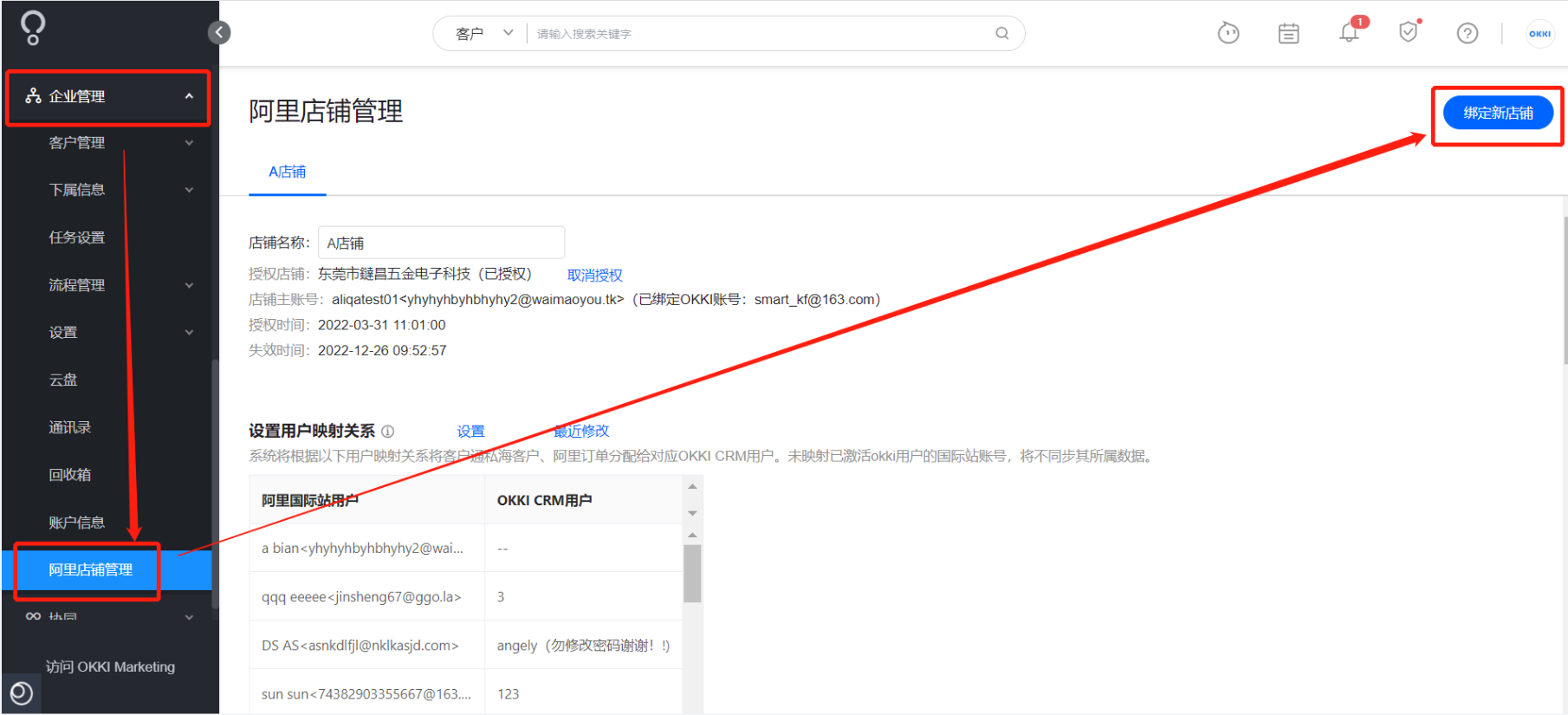Expand the 流程管理 submenu

click(x=189, y=285)
